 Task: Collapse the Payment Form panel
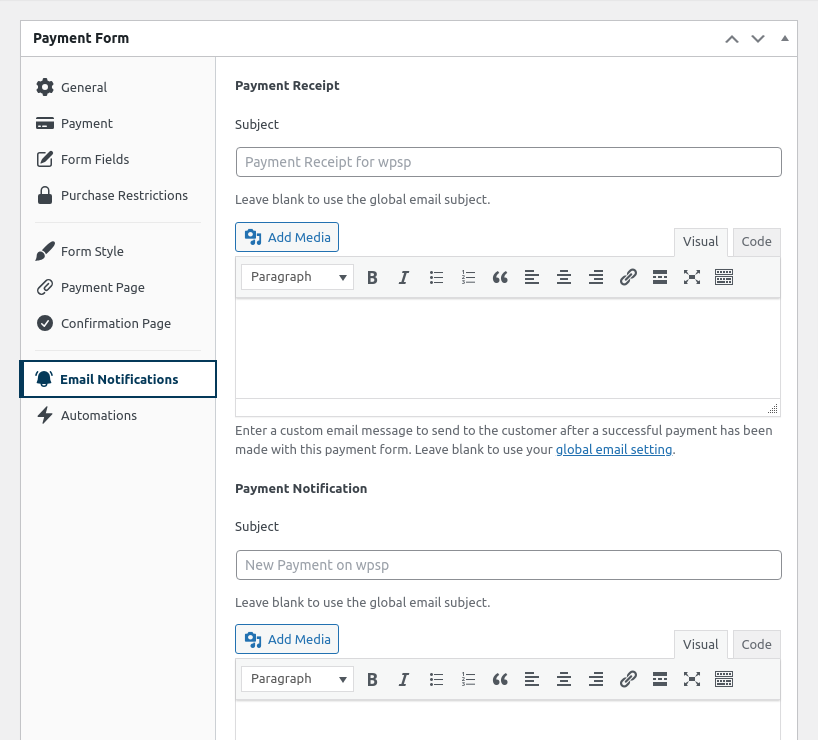785,39
